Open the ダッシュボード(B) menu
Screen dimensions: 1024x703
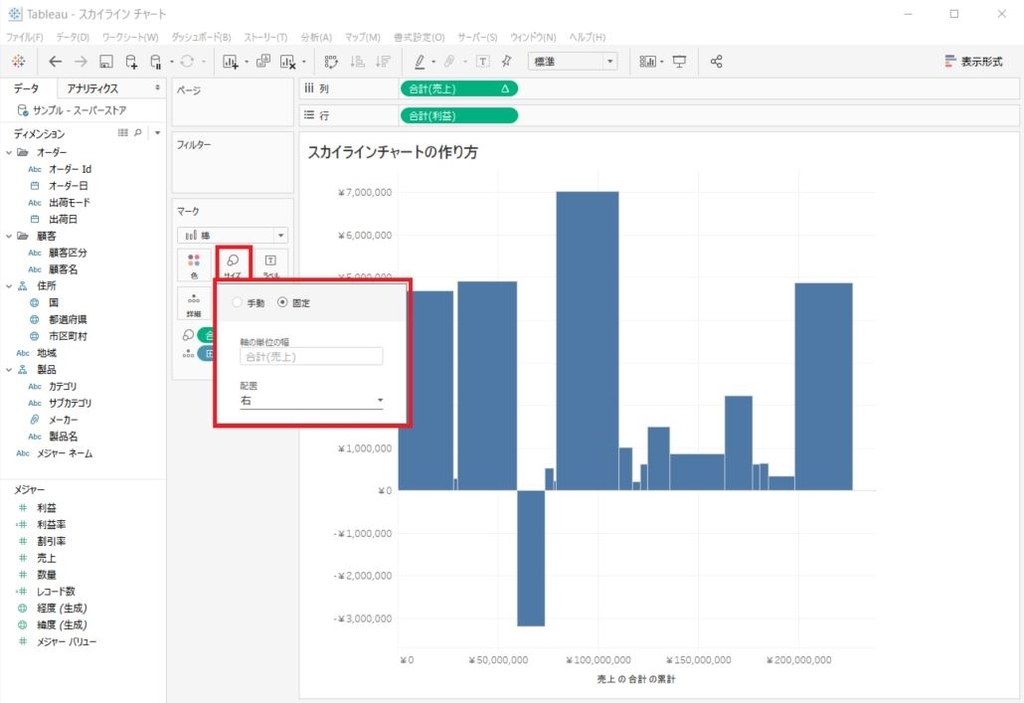tap(201, 37)
